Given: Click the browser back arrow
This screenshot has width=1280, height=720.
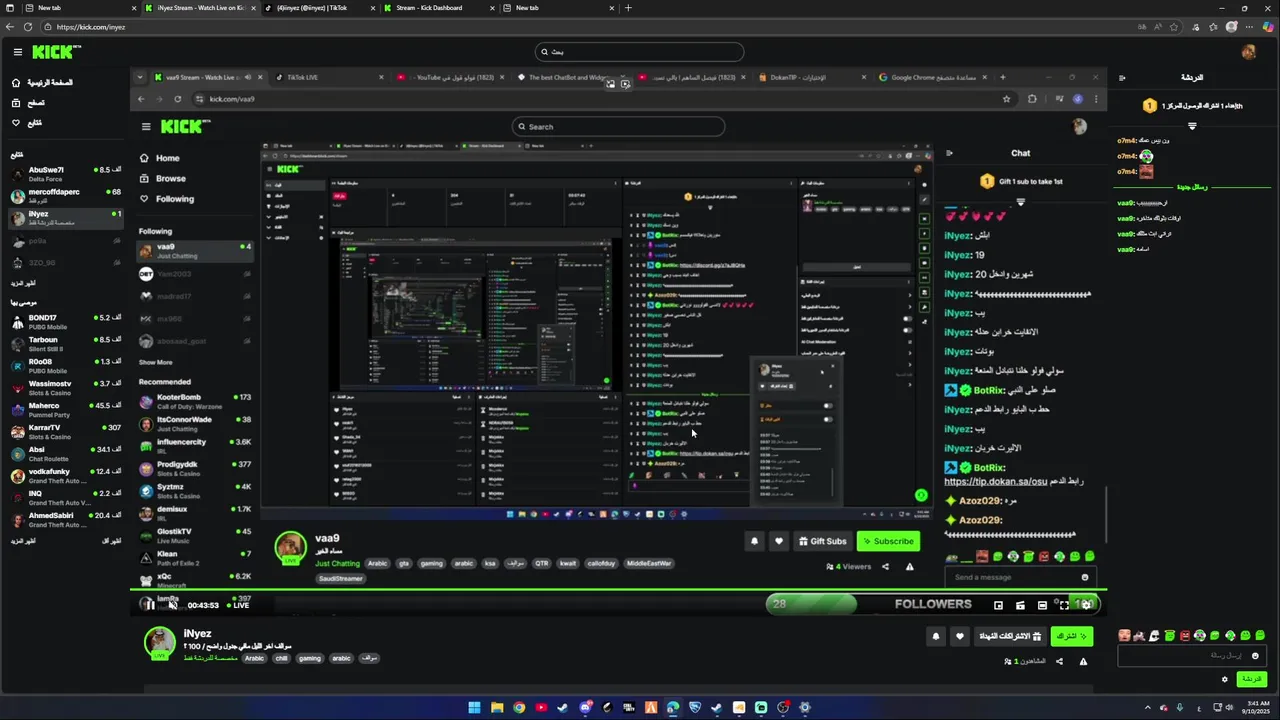Looking at the screenshot, I should tap(9, 27).
